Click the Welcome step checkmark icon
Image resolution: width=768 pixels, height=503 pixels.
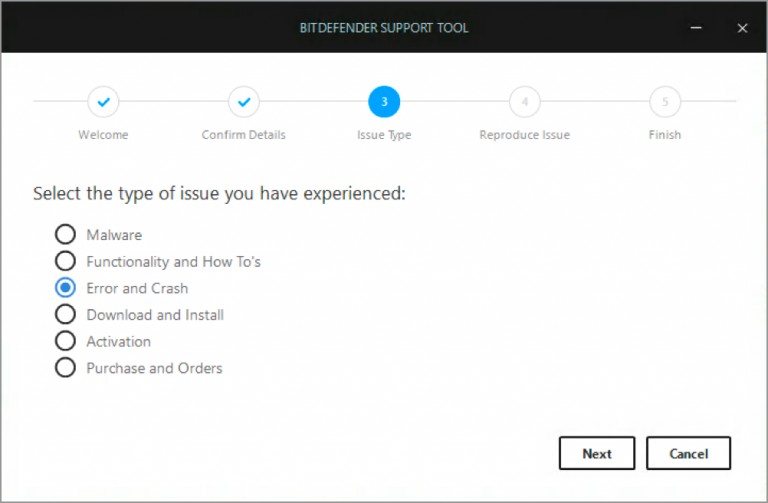point(103,102)
